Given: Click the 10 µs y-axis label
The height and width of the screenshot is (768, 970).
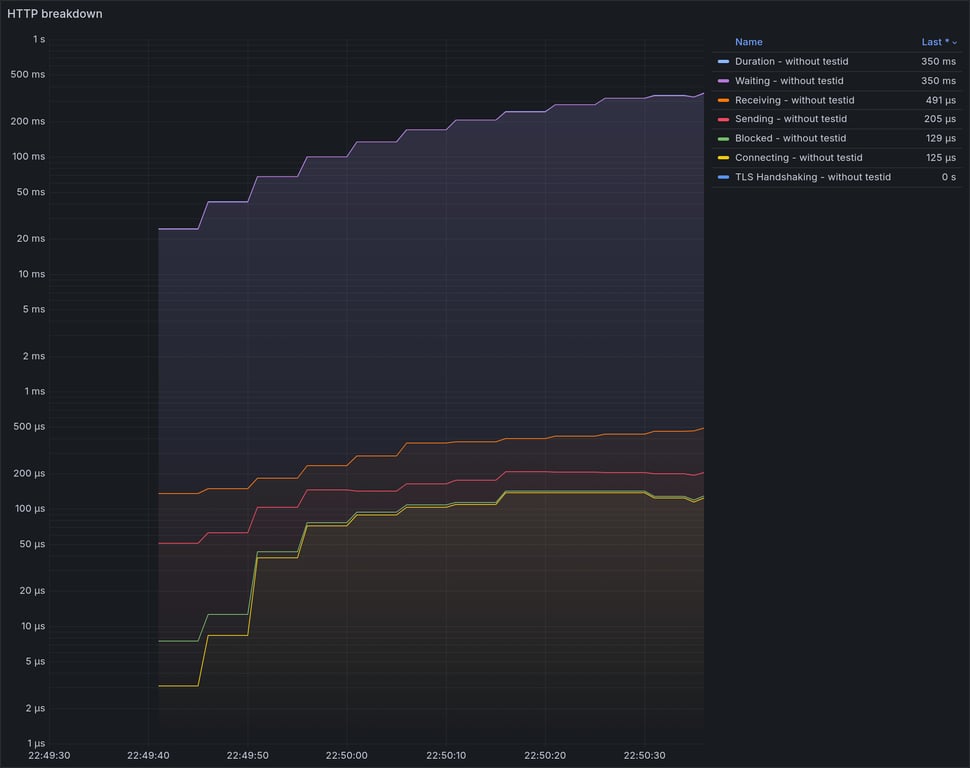Looking at the screenshot, I should tap(33, 626).
